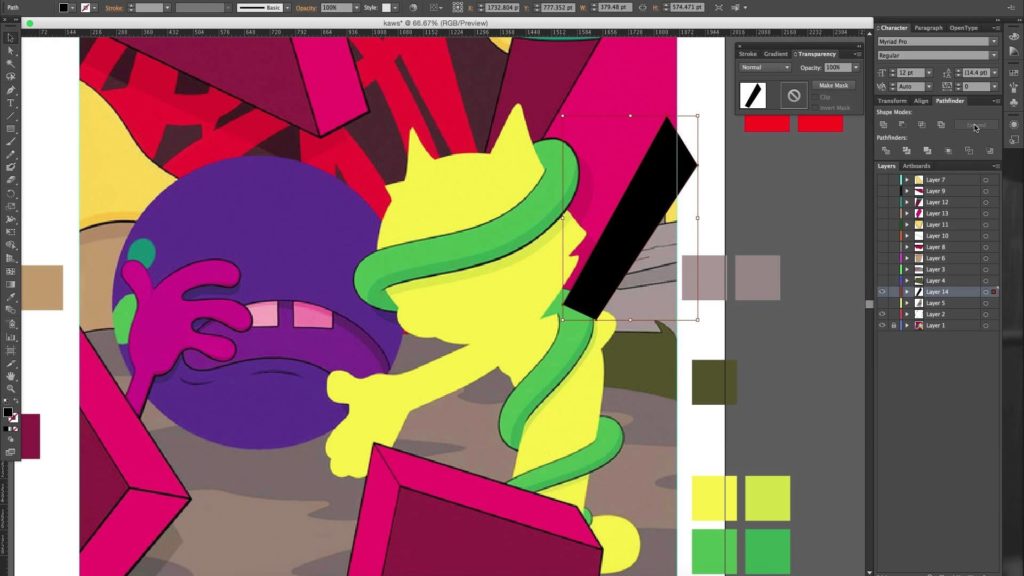
Task: Expand Layer 7 disclosure triangle
Action: pyautogui.click(x=907, y=180)
